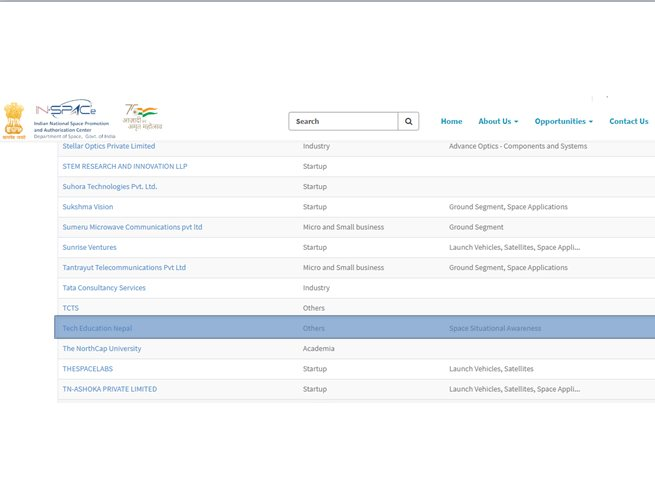The width and height of the screenshot is (655, 493).
Task: Click 'Launch Vehicles, Satellites, Space Appli...' in Sunrise Ventures row
Action: 514,247
